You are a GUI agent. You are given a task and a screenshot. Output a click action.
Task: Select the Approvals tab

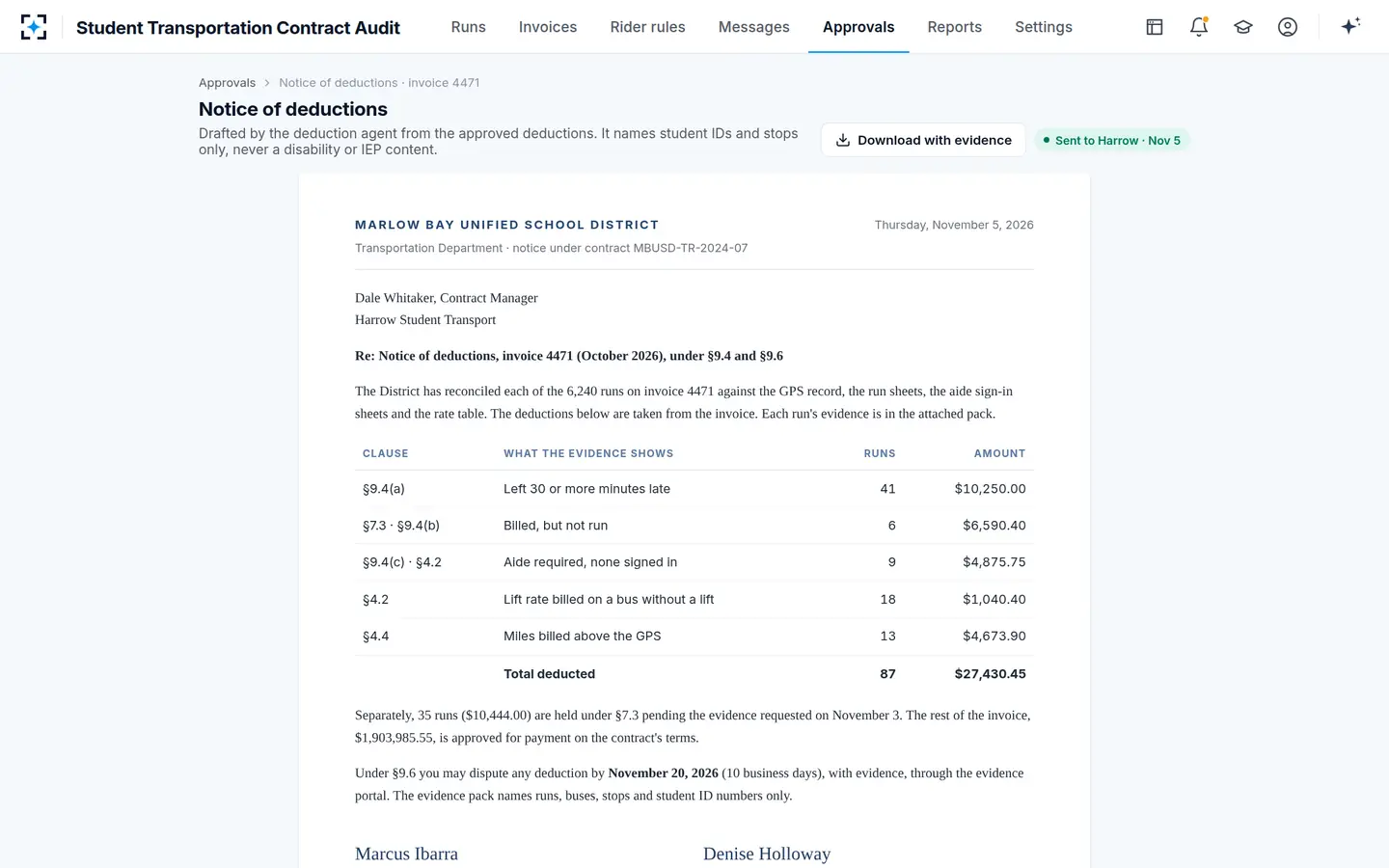point(858,27)
